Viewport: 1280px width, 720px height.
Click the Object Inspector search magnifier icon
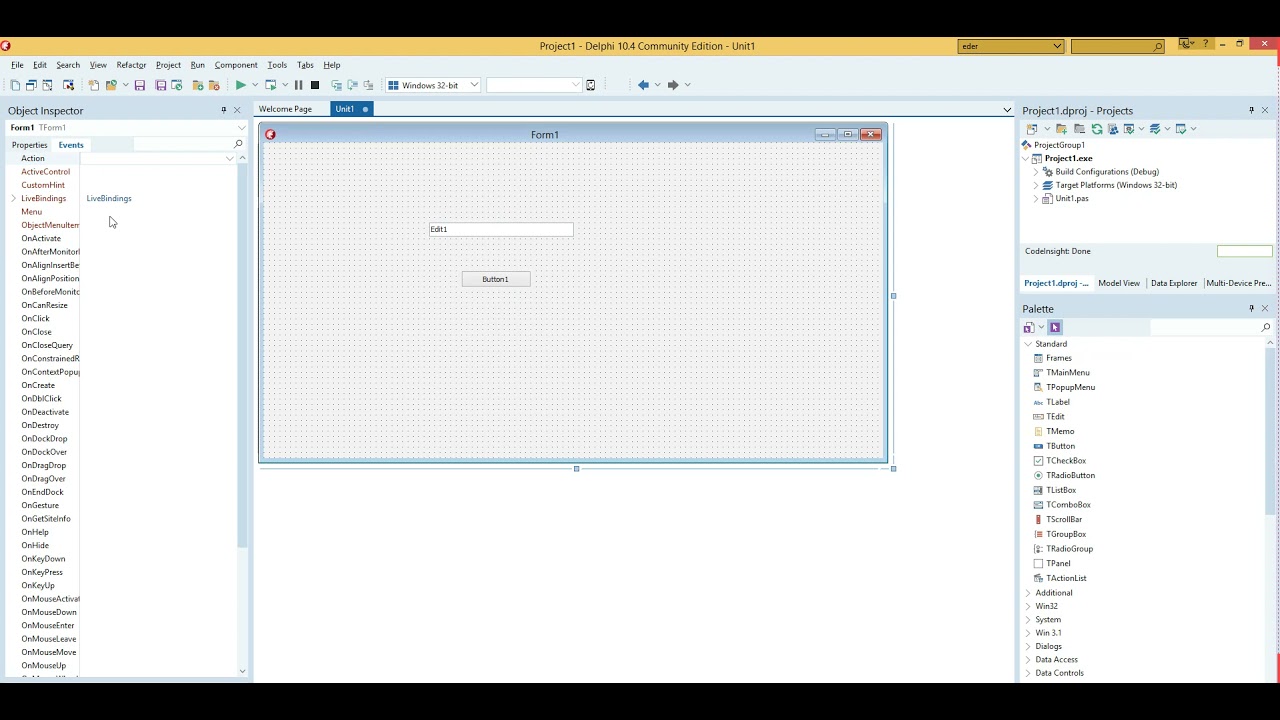(x=238, y=144)
